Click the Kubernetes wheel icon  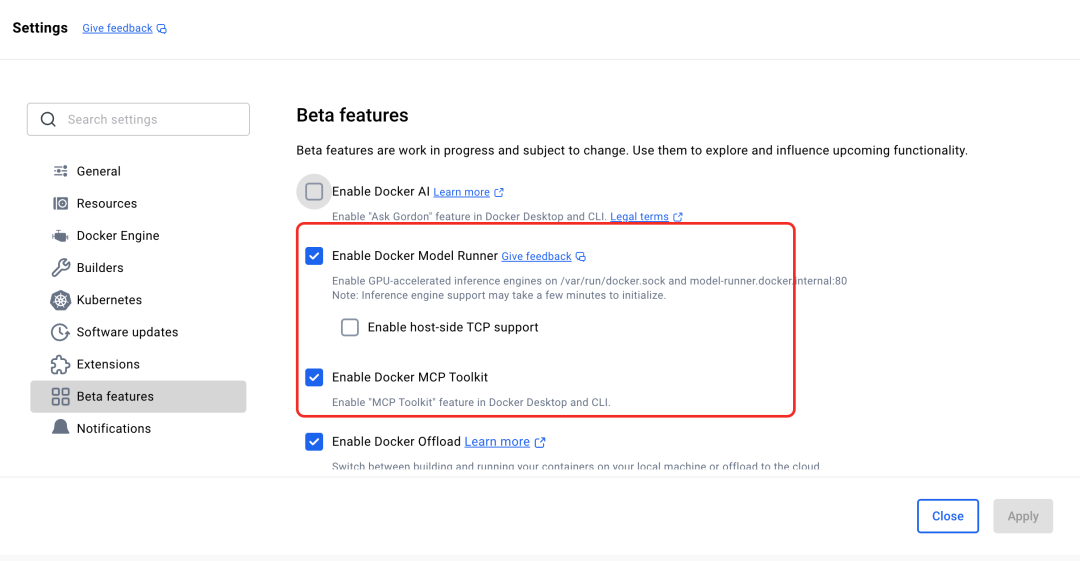60,300
